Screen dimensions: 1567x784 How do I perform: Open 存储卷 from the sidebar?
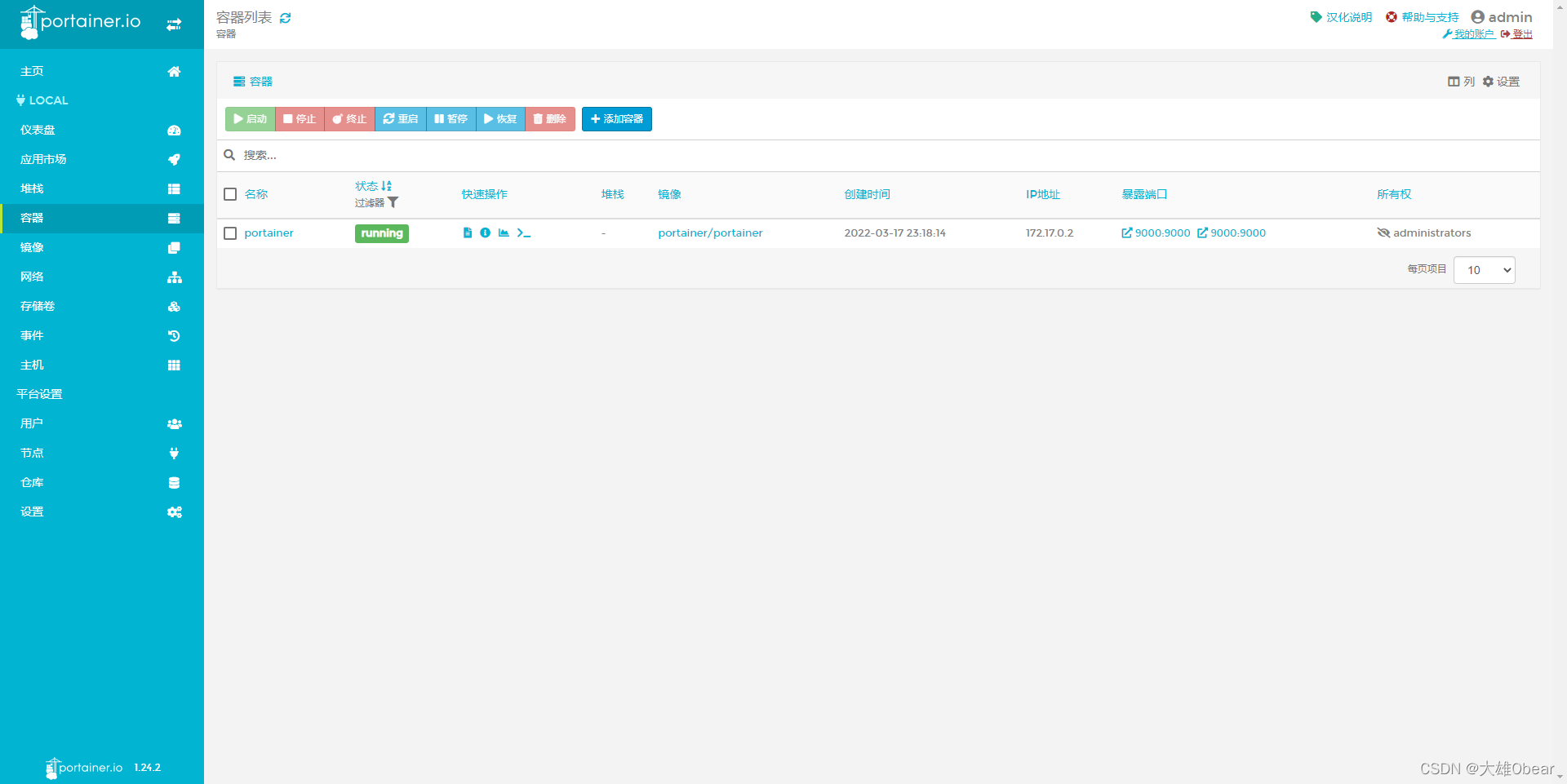tap(38, 306)
